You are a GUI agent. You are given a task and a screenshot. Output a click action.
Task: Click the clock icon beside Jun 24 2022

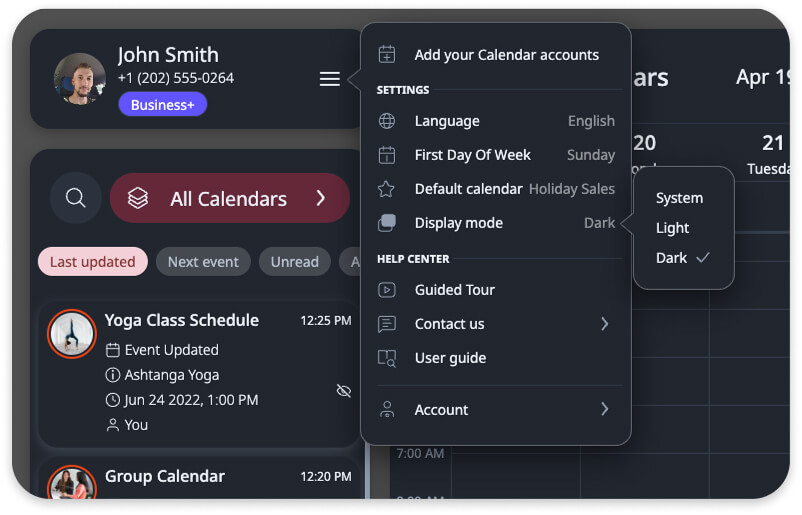coord(113,400)
